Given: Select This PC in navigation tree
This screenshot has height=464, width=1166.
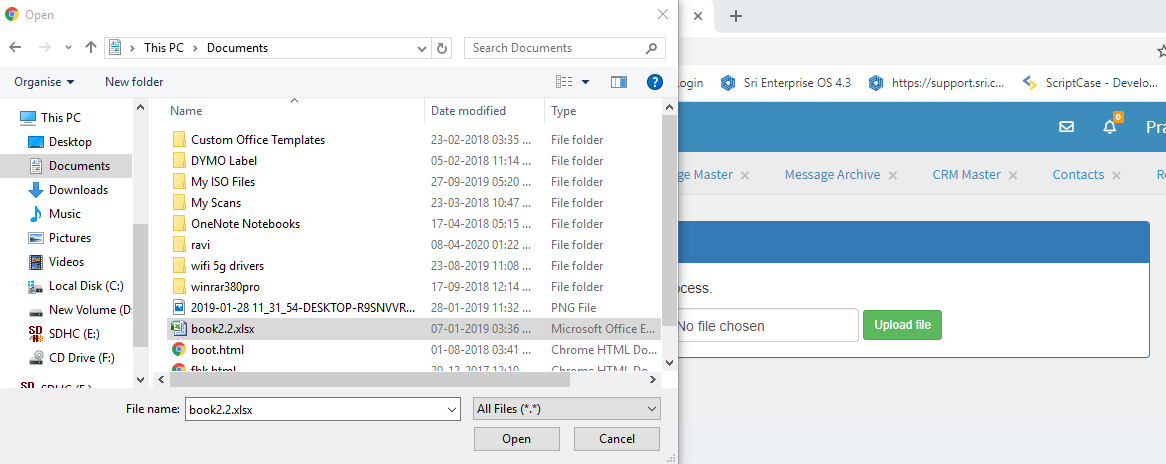Looking at the screenshot, I should pyautogui.click(x=51, y=117).
